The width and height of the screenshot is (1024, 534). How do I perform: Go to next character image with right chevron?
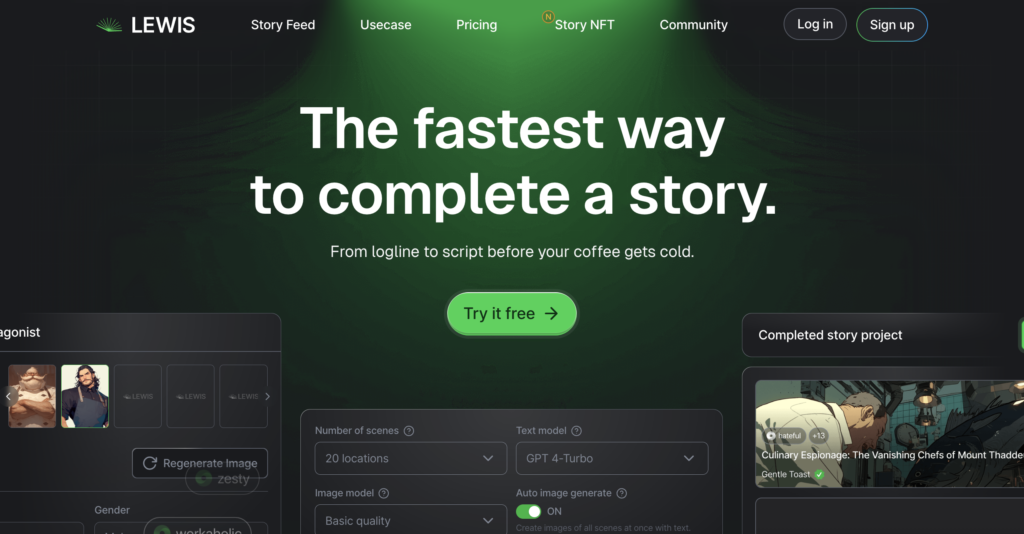[267, 396]
